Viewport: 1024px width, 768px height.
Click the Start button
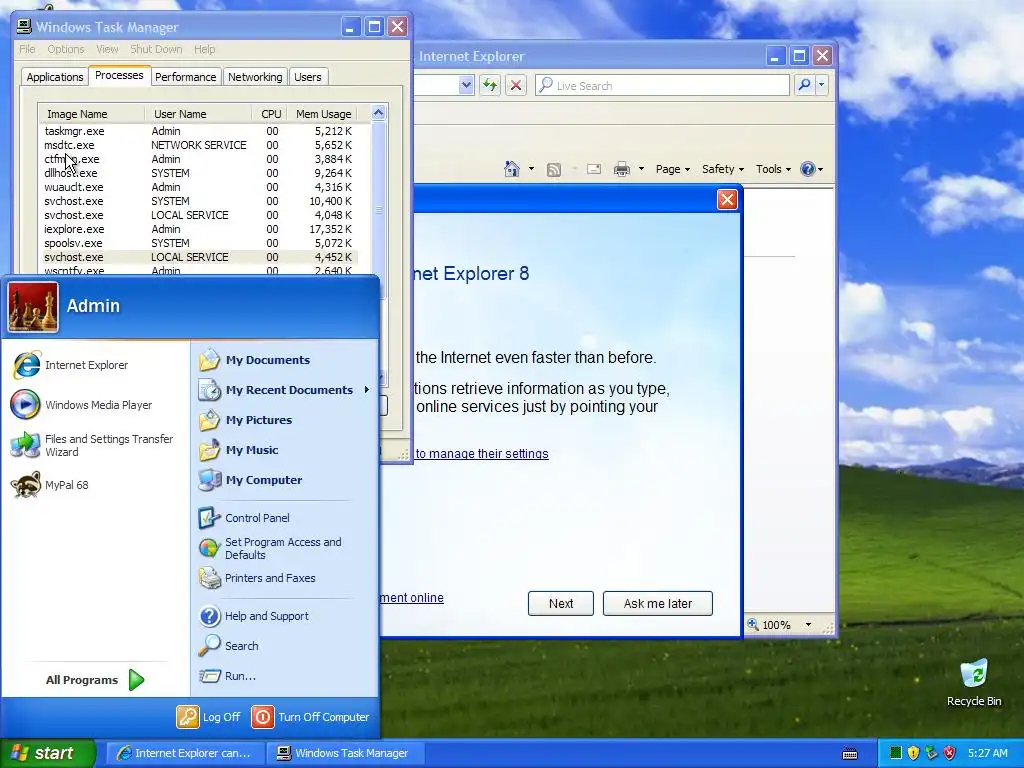[x=47, y=753]
